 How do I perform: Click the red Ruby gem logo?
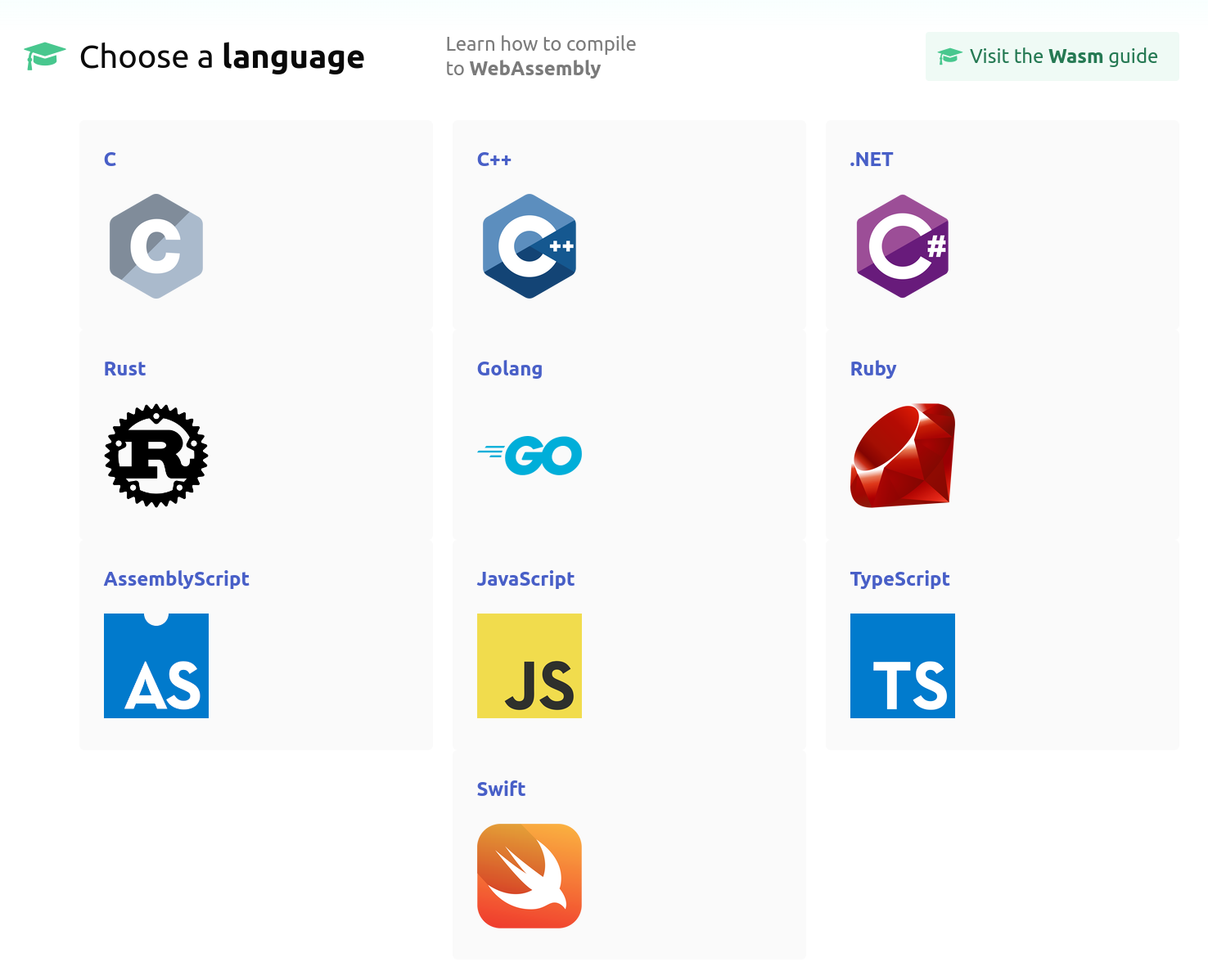click(x=903, y=456)
